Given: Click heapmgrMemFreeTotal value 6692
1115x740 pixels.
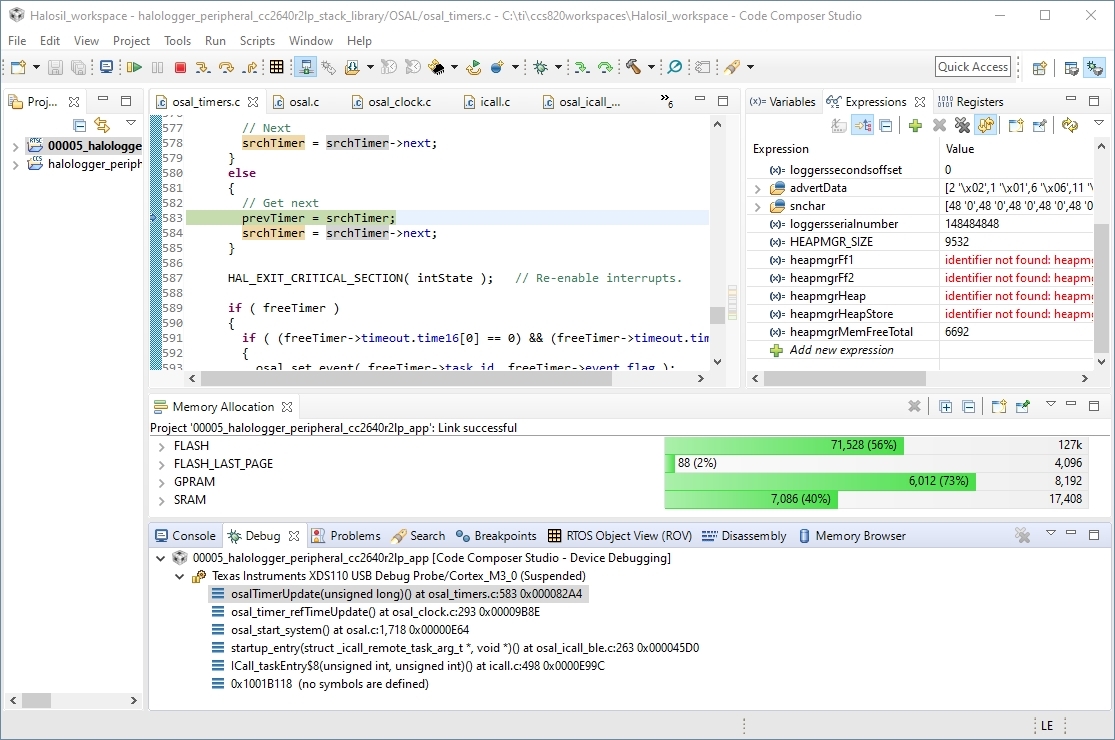Looking at the screenshot, I should pyautogui.click(x=957, y=332).
